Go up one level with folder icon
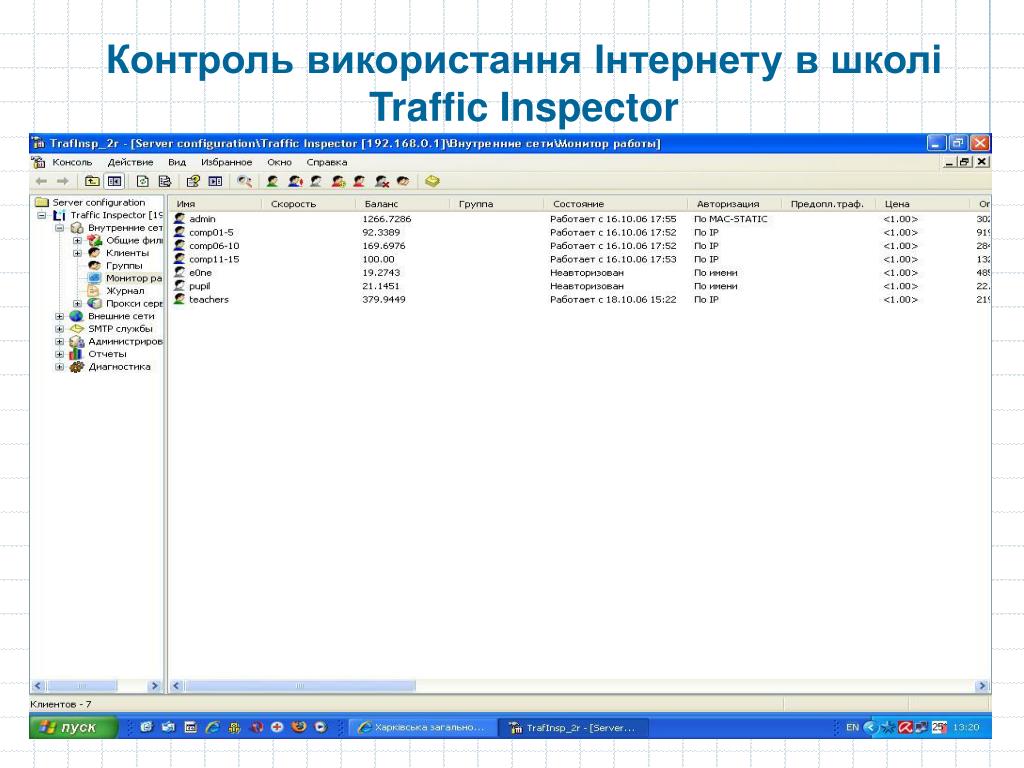Screen dimensions: 1024x768 pyautogui.click(x=93, y=182)
